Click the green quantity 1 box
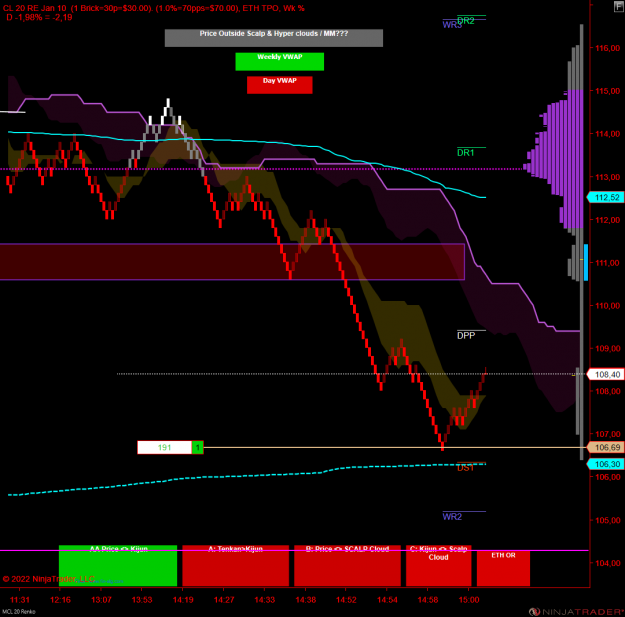 pyautogui.click(x=197, y=447)
